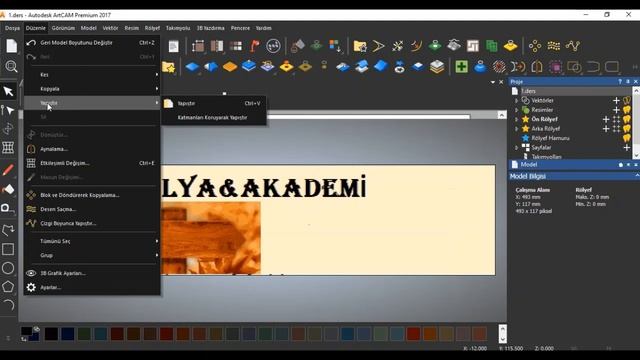The height and width of the screenshot is (360, 640).
Task: Choose Yapıştır Ctrl+V in the submenu
Action: pyautogui.click(x=214, y=103)
